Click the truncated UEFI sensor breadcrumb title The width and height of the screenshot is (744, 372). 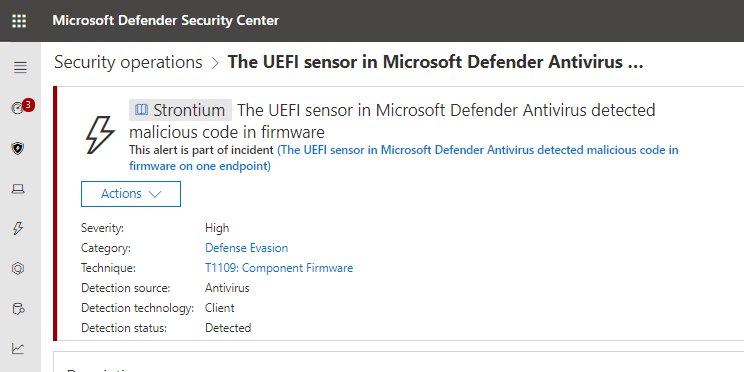436,62
